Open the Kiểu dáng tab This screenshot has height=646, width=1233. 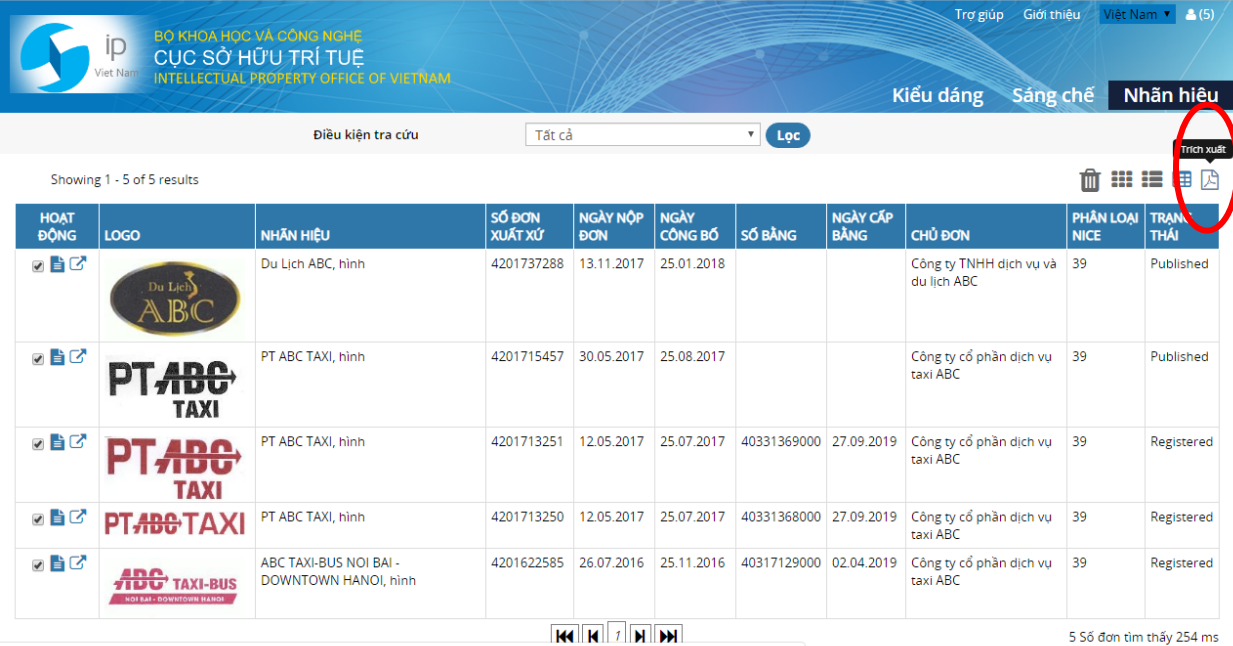coord(937,95)
